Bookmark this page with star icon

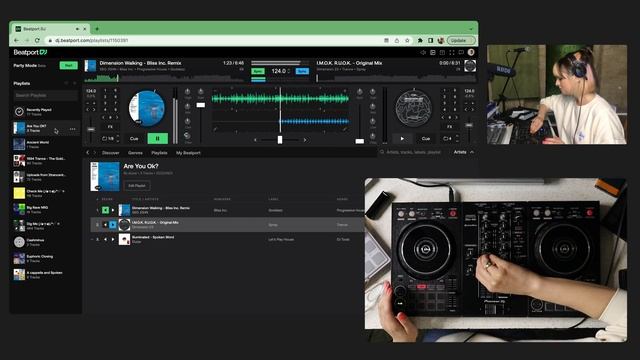point(407,40)
